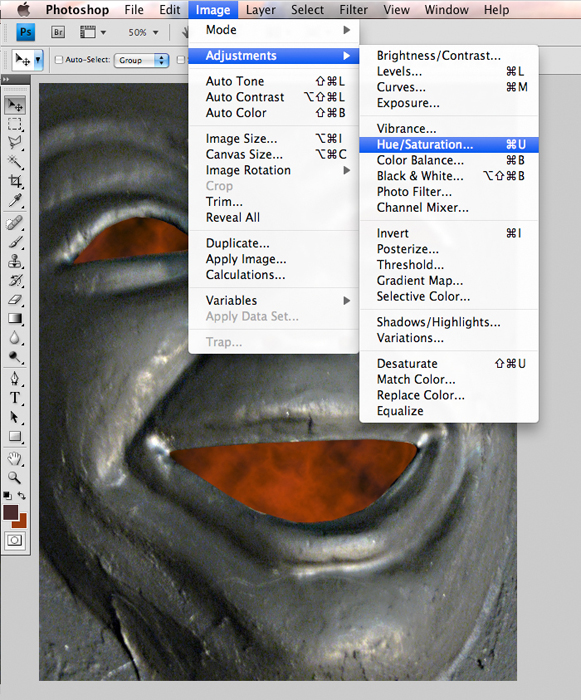Choose Shadows/Highlights adjustment
Image resolution: width=581 pixels, height=700 pixels.
pyautogui.click(x=449, y=322)
